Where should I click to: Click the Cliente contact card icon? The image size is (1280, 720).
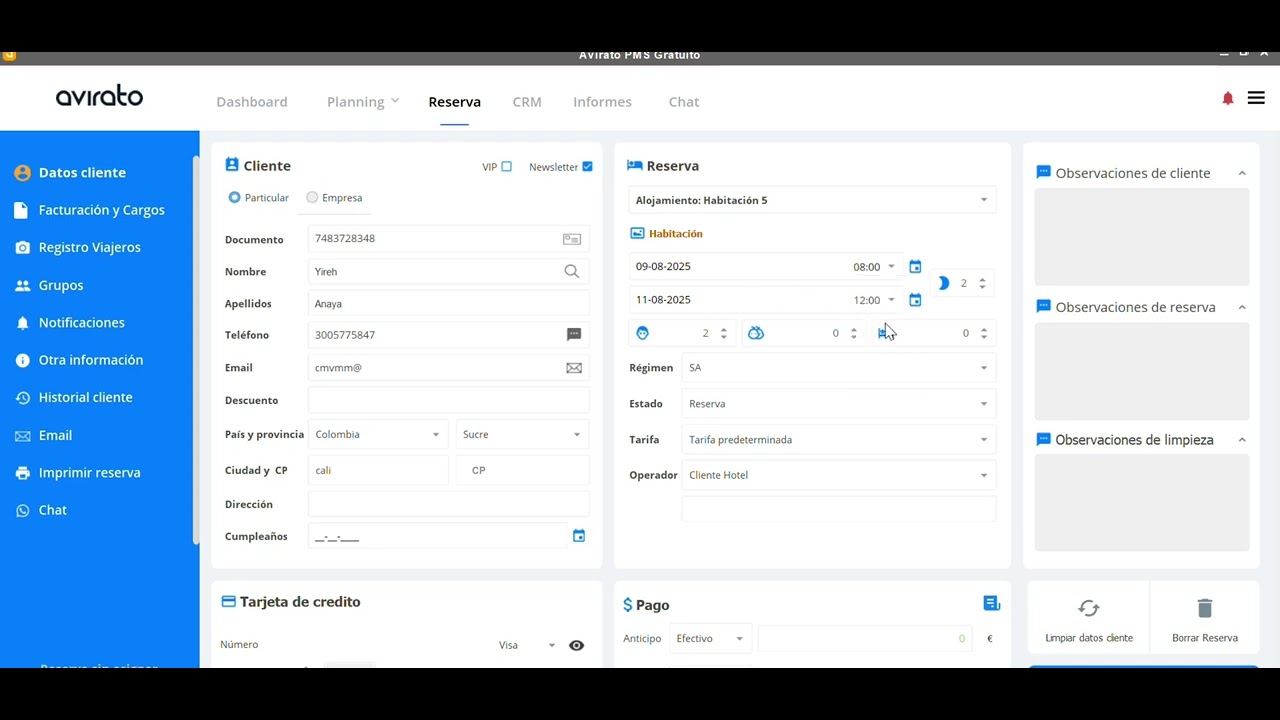[232, 165]
